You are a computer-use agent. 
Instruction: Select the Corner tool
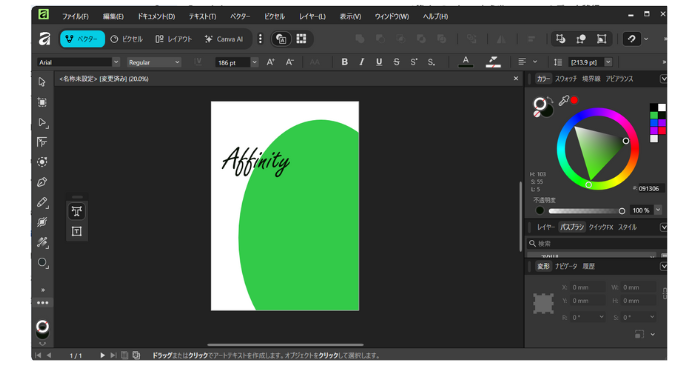[x=42, y=142]
